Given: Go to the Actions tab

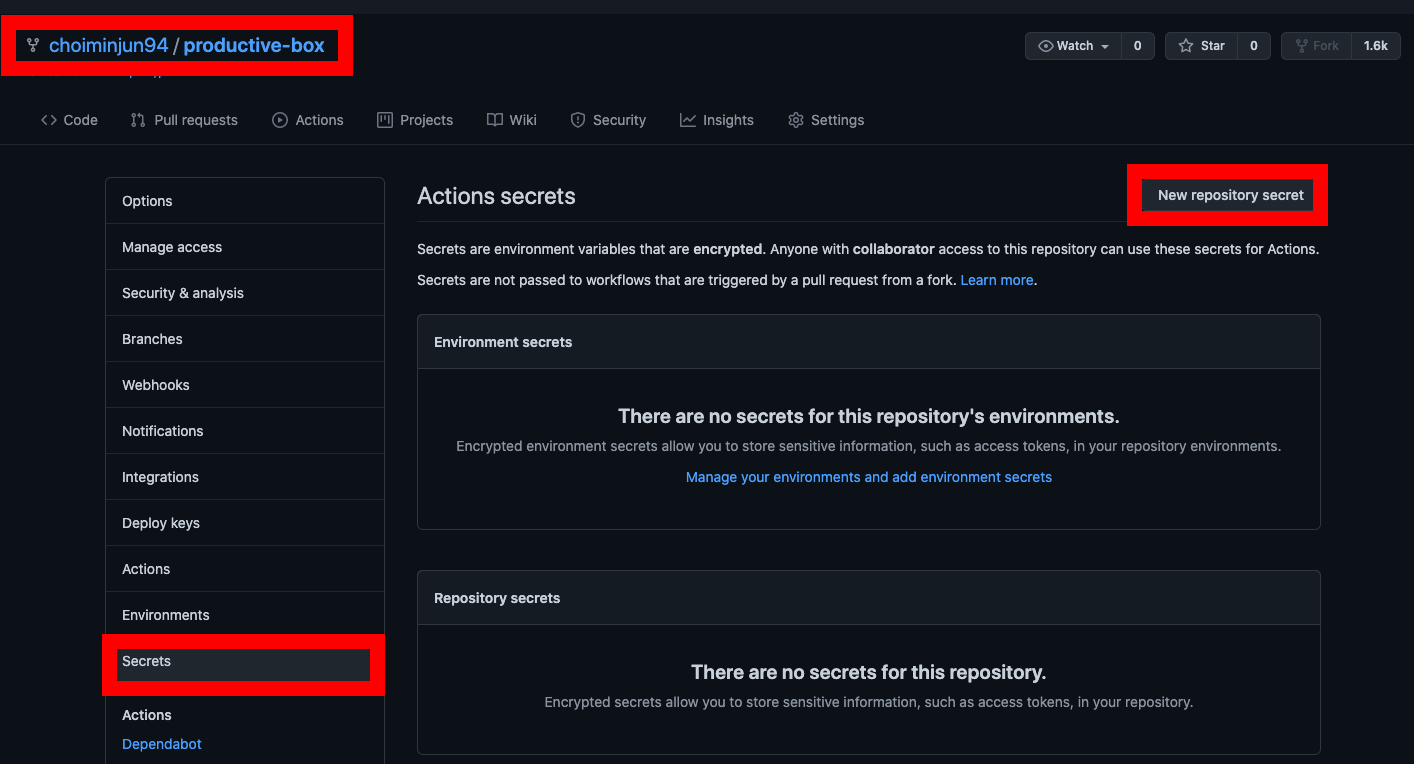Looking at the screenshot, I should pos(308,120).
